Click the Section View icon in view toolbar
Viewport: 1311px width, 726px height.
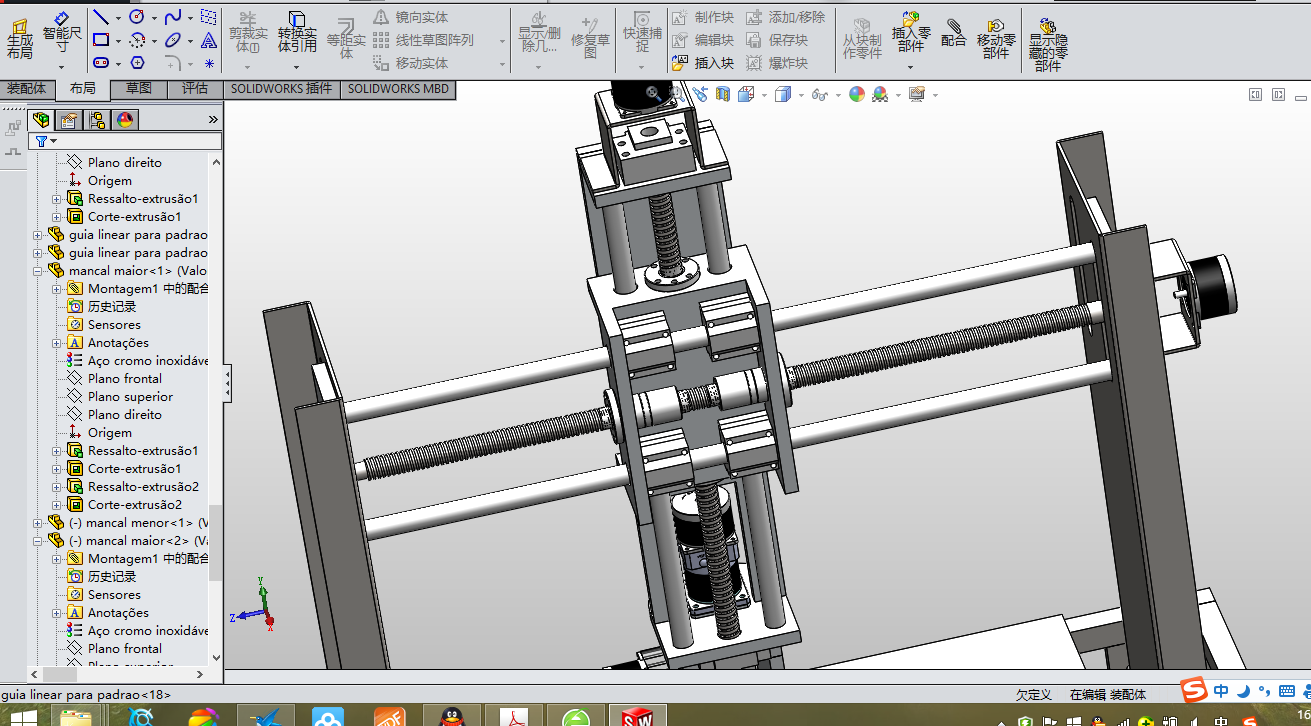coord(722,94)
